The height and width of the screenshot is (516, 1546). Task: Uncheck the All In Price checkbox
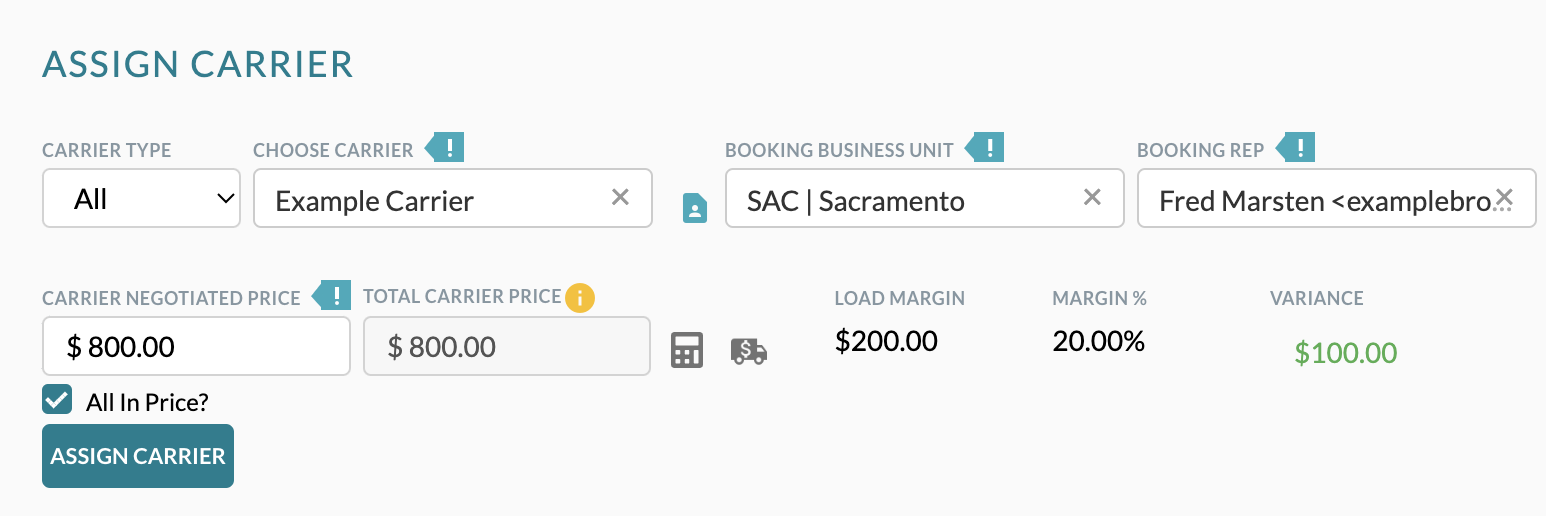point(57,399)
